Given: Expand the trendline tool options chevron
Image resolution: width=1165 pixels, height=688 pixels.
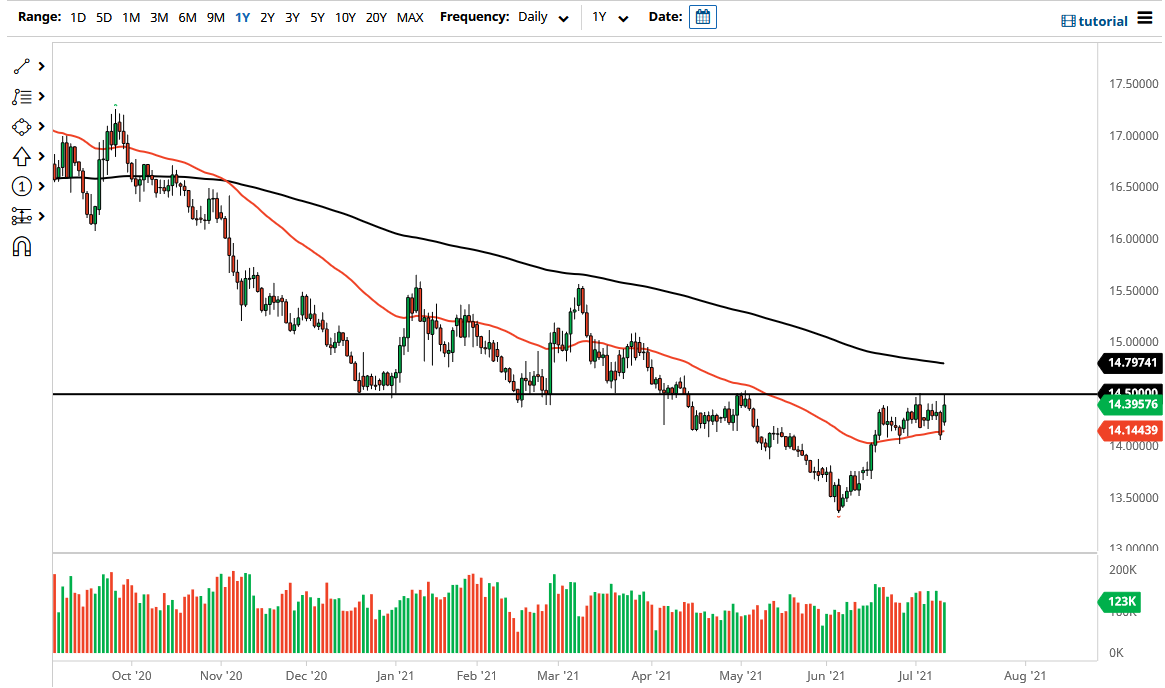Looking at the screenshot, I should (x=41, y=66).
